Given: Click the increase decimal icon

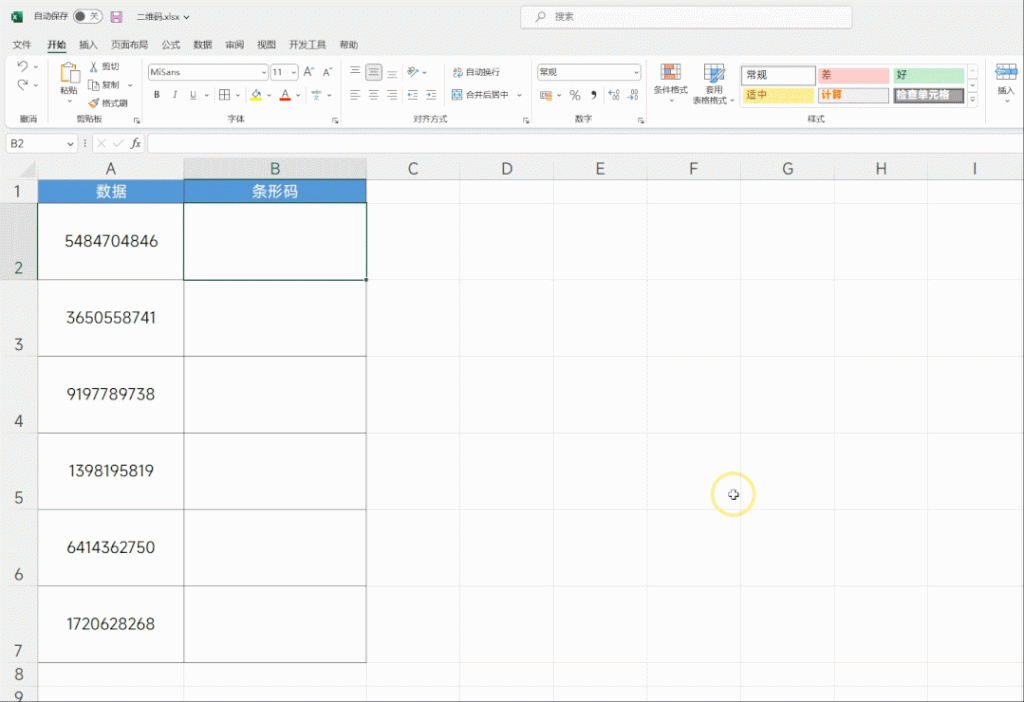Looking at the screenshot, I should point(614,95).
